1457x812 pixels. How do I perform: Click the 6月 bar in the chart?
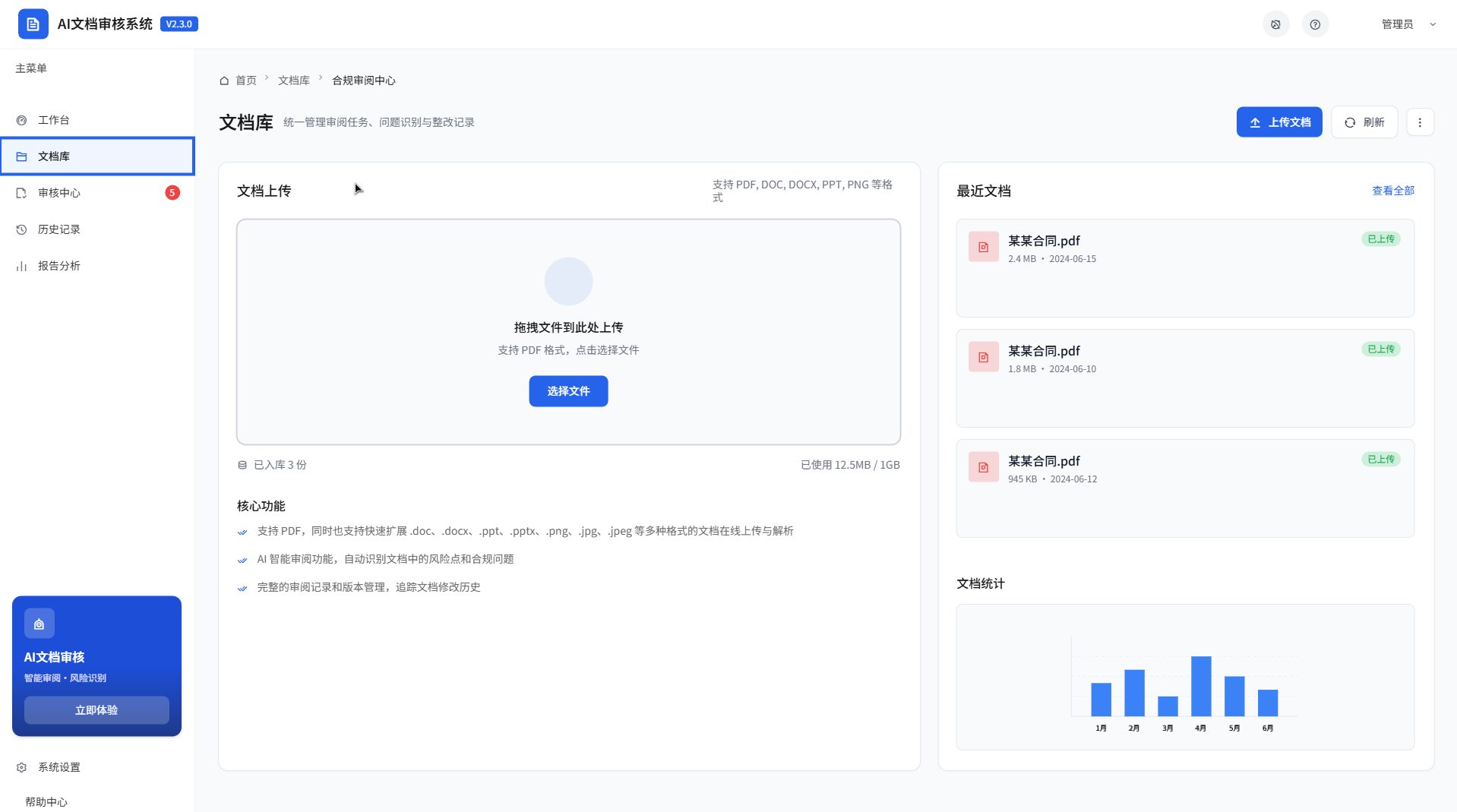pos(1268,703)
